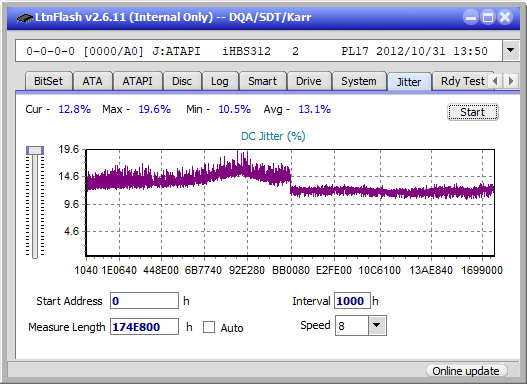Select the Disc tab

click(182, 81)
